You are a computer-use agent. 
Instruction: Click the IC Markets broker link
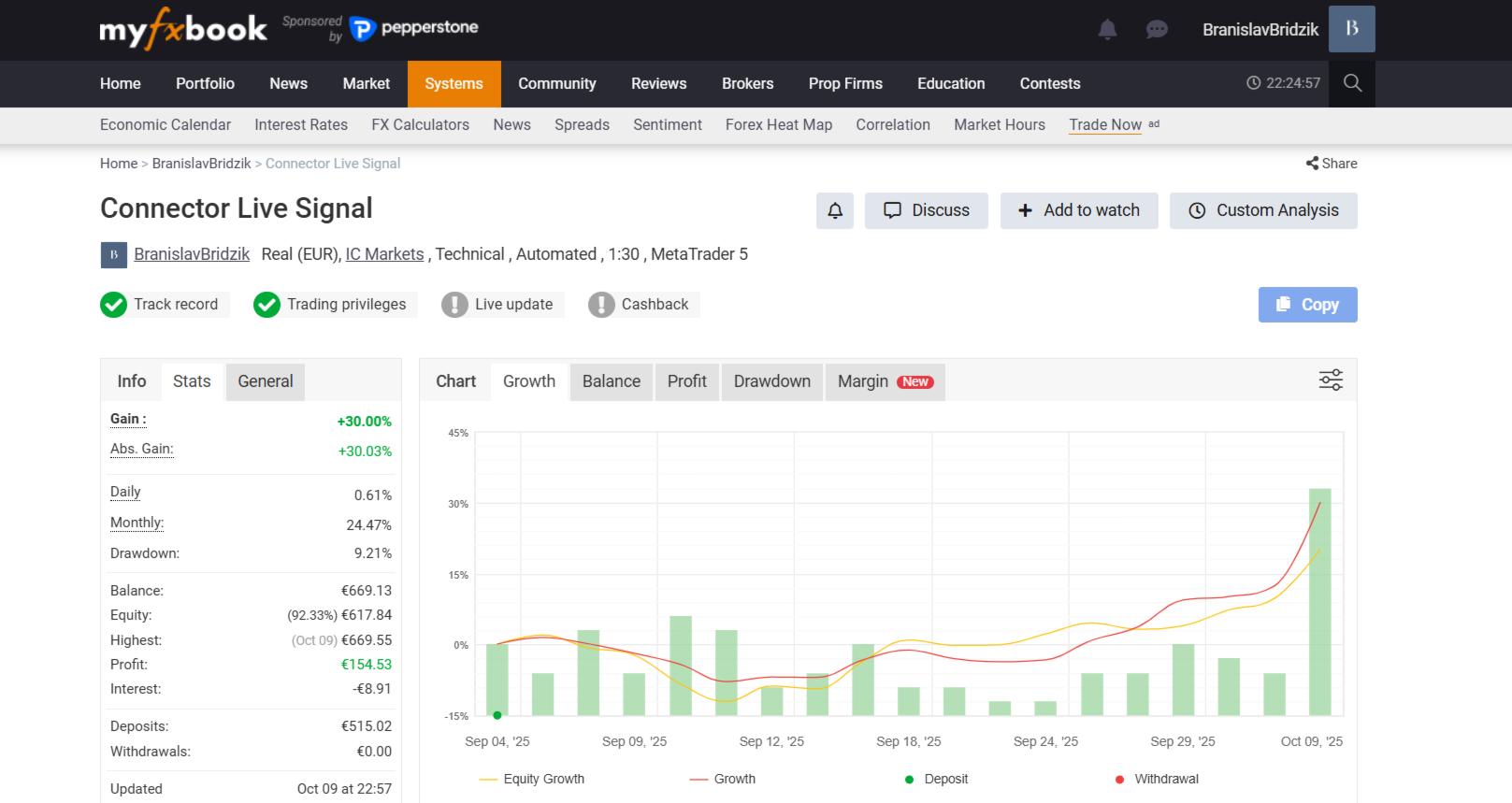pos(384,254)
